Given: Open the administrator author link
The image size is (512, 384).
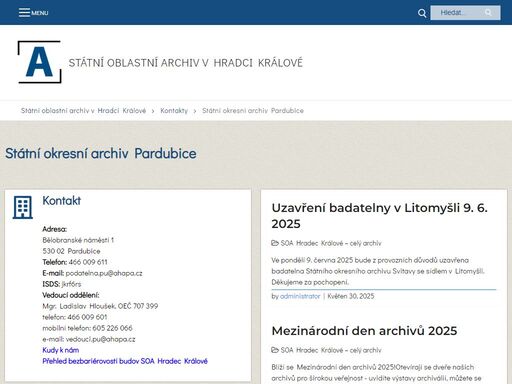Looking at the screenshot, I should coord(300,296).
